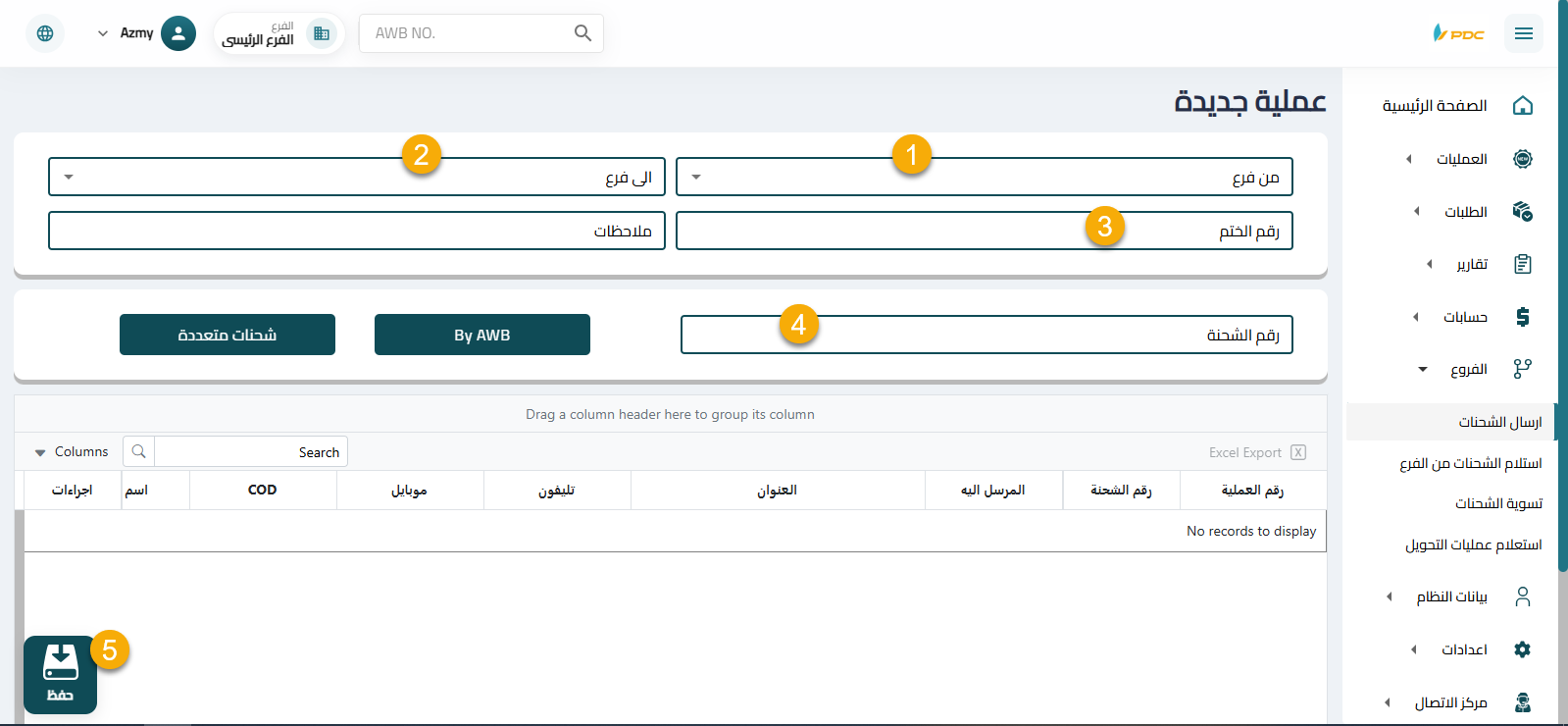Open the settings gear icon in sidebar

(1522, 649)
